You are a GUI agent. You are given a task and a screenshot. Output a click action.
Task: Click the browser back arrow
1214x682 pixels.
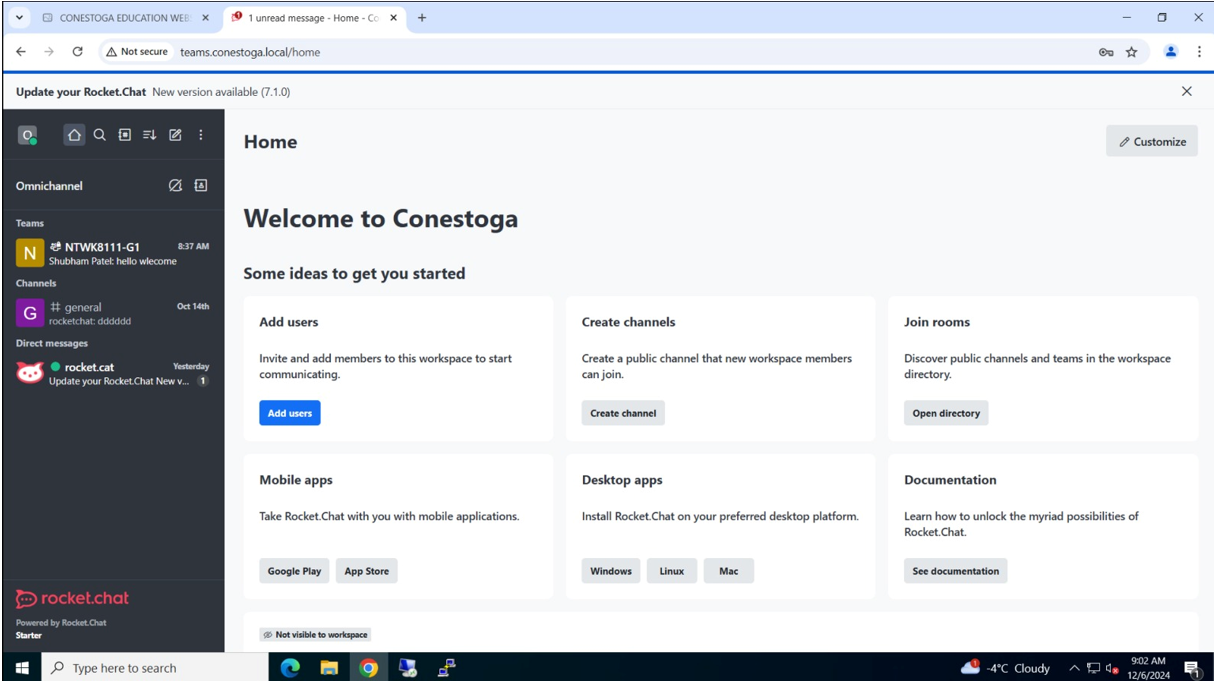(21, 52)
